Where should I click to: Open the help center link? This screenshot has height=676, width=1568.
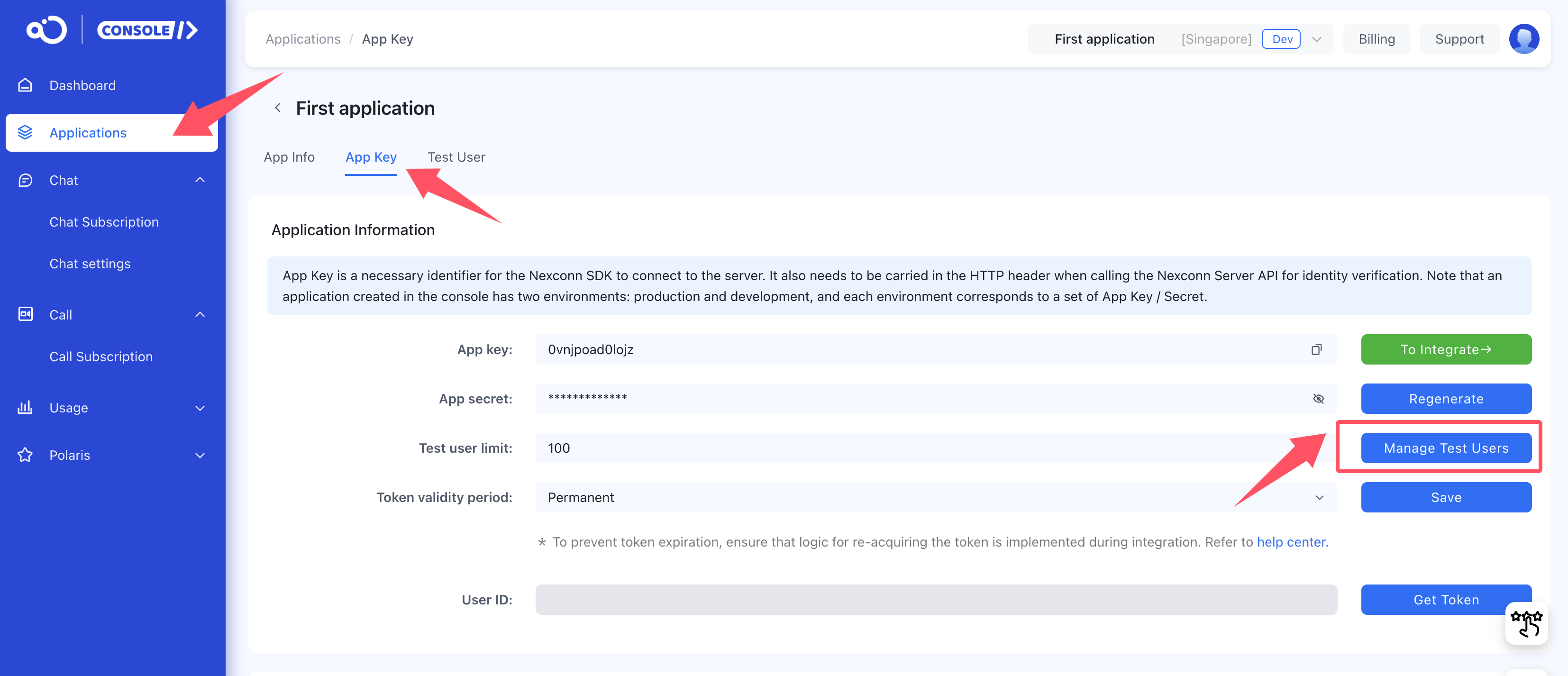coord(1292,542)
